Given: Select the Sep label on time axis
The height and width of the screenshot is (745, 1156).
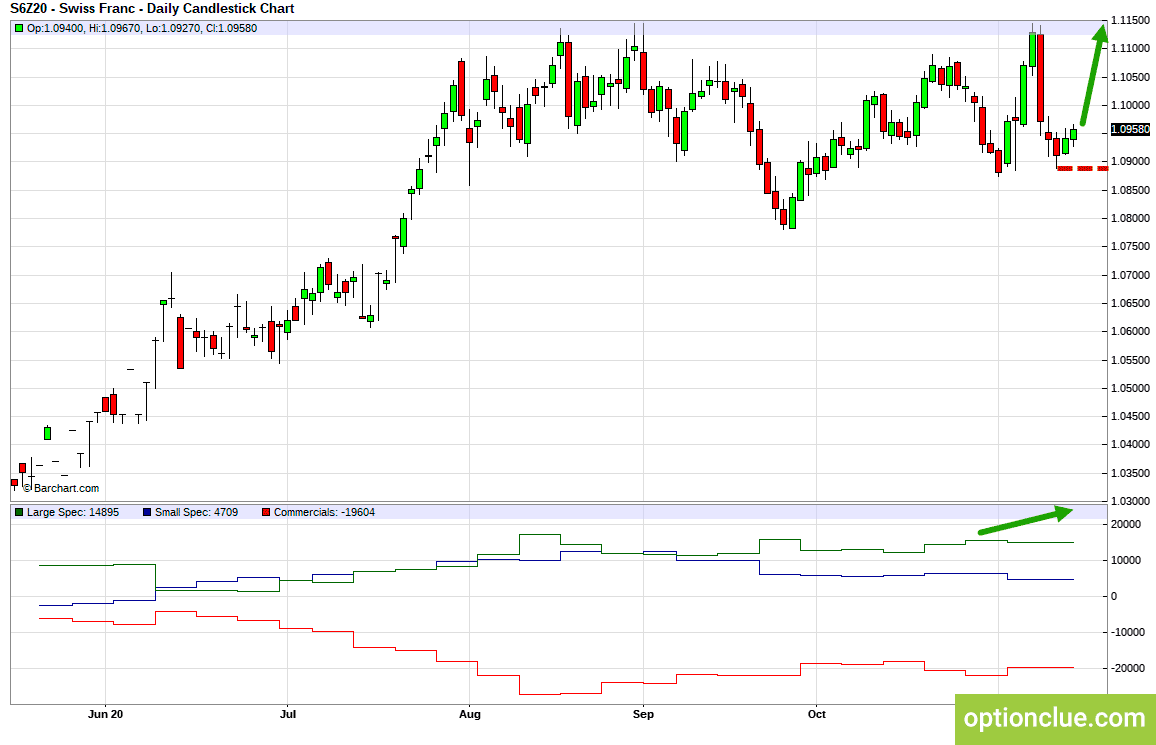Looking at the screenshot, I should tap(644, 714).
